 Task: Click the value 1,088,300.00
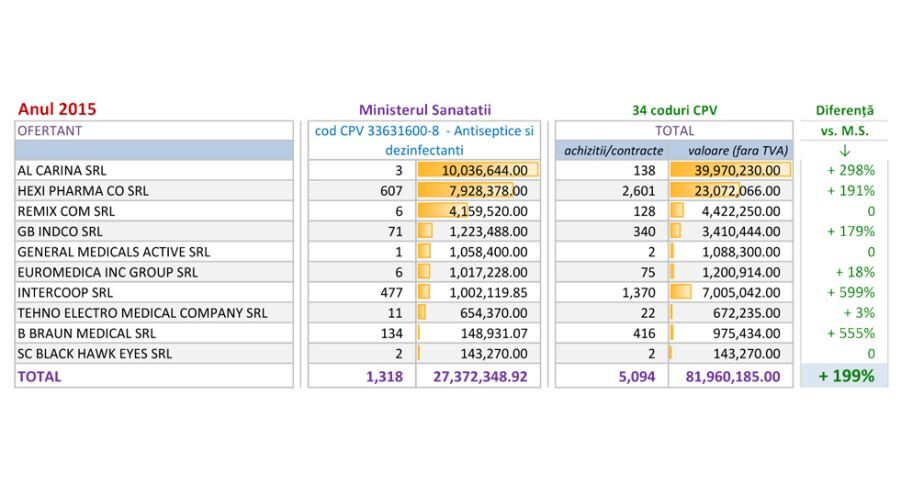coord(741,252)
